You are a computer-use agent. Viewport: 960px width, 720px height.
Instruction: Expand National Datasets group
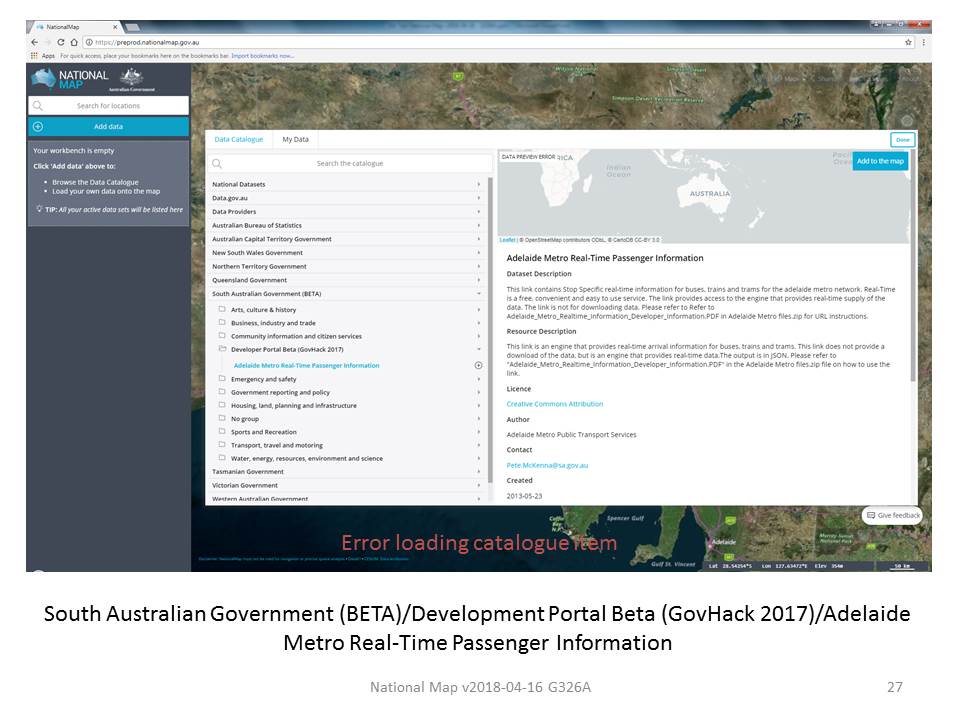[x=347, y=184]
